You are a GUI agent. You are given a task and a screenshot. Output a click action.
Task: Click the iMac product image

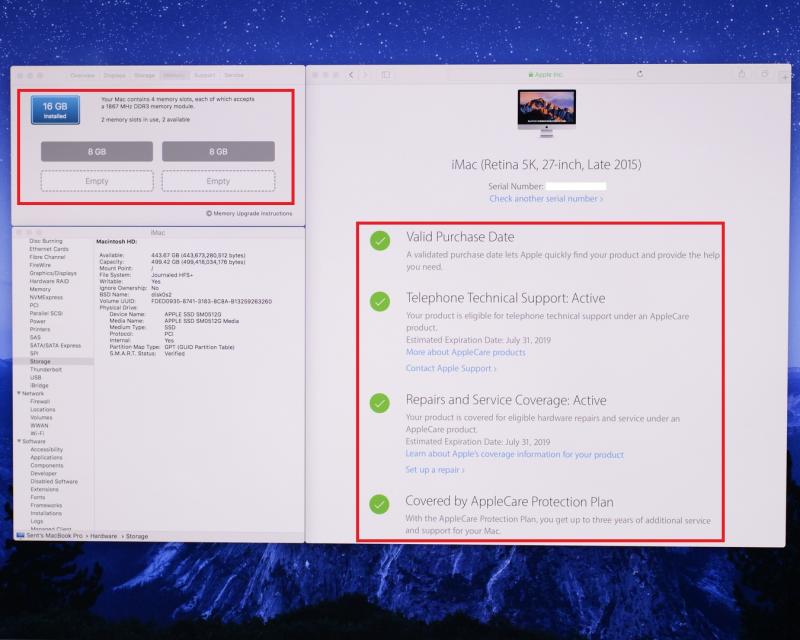(546, 113)
